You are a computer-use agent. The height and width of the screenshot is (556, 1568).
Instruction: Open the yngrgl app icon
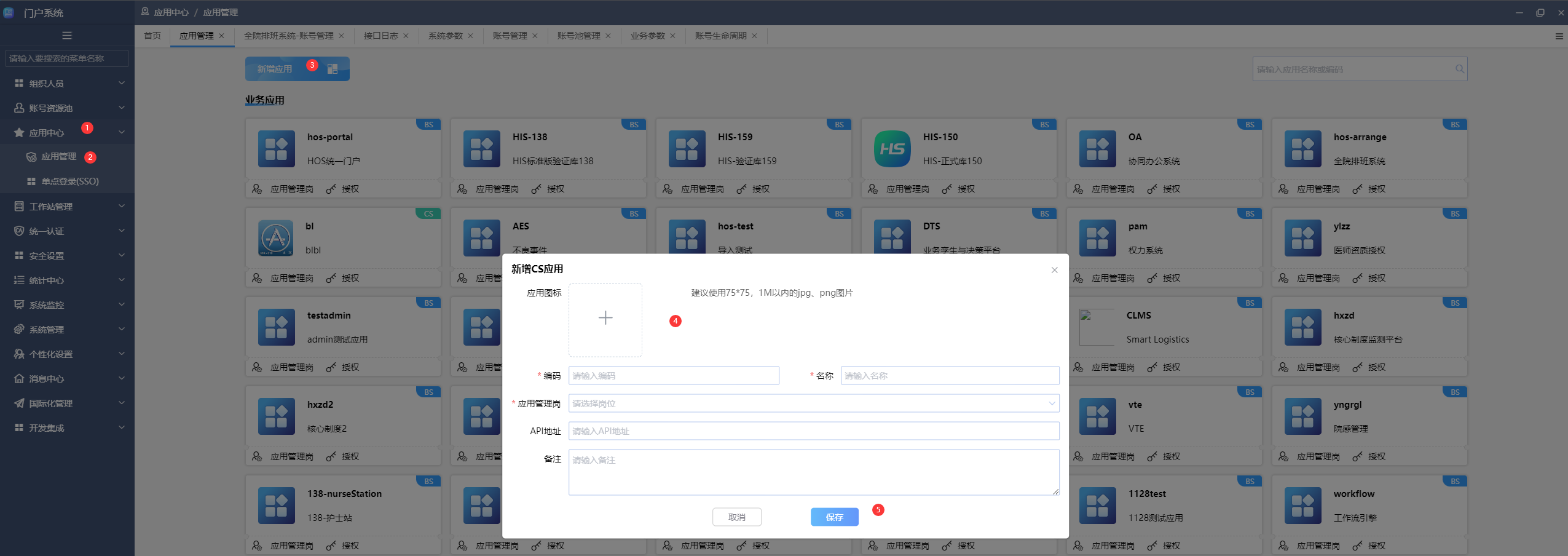click(x=1303, y=416)
